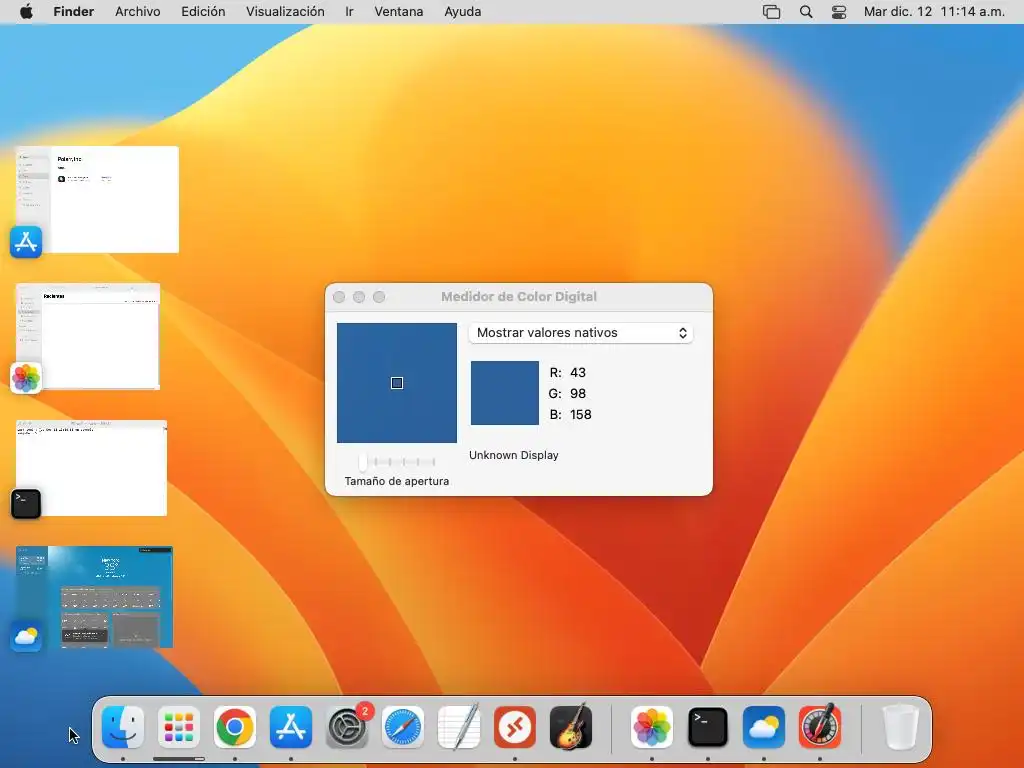Open Launchpad in the Dock
Image resolution: width=1024 pixels, height=768 pixels.
coord(179,727)
